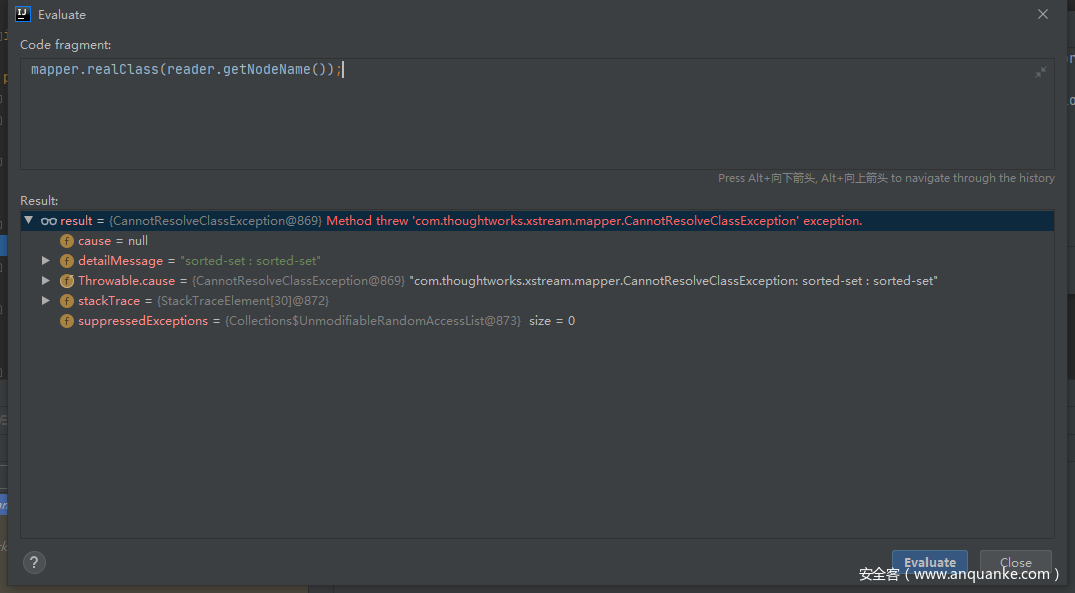Close the Evaluate dialog window
Viewport: 1075px width, 593px height.
point(1043,14)
